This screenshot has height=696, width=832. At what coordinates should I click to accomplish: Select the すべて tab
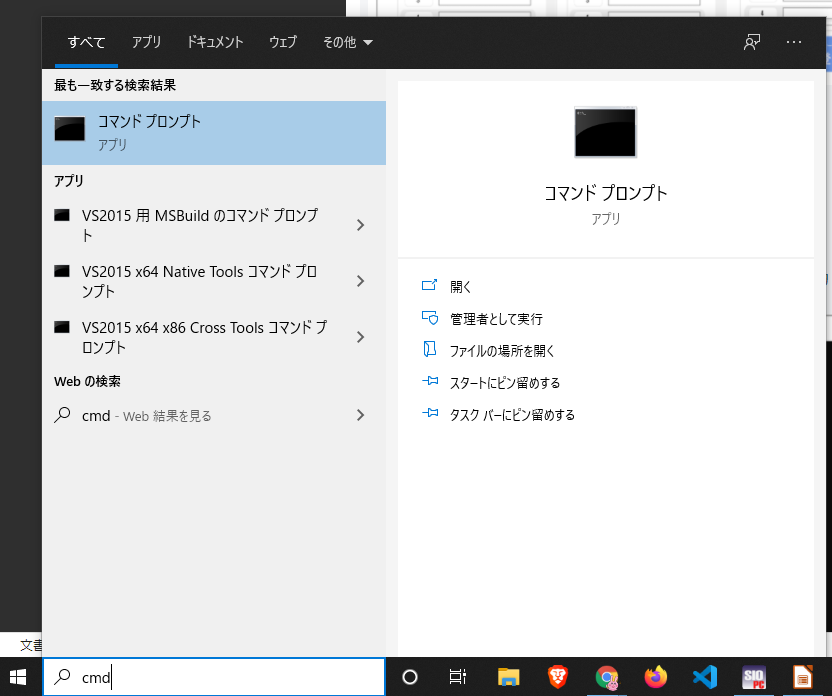[x=86, y=42]
